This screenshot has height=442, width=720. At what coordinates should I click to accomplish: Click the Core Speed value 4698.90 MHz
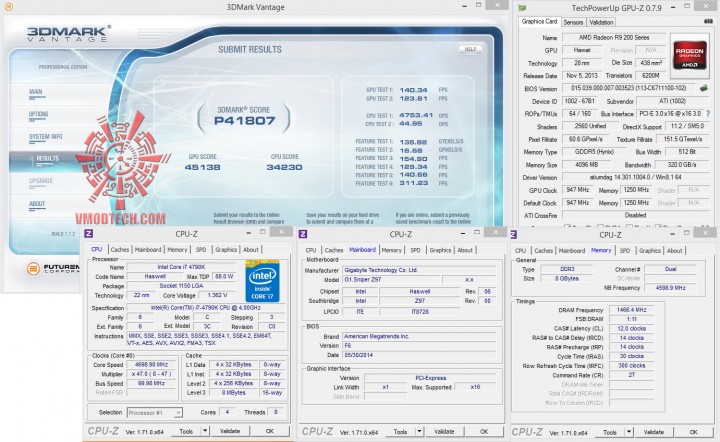pos(152,364)
